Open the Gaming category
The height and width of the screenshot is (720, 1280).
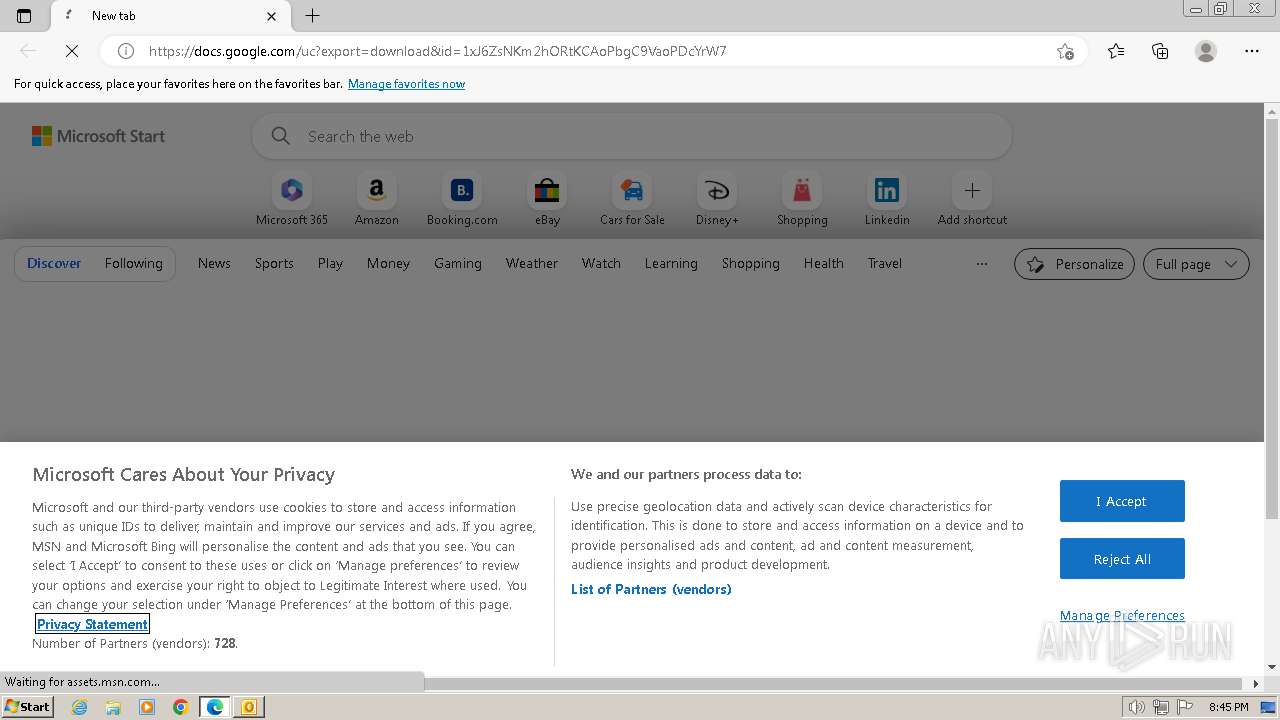point(458,263)
